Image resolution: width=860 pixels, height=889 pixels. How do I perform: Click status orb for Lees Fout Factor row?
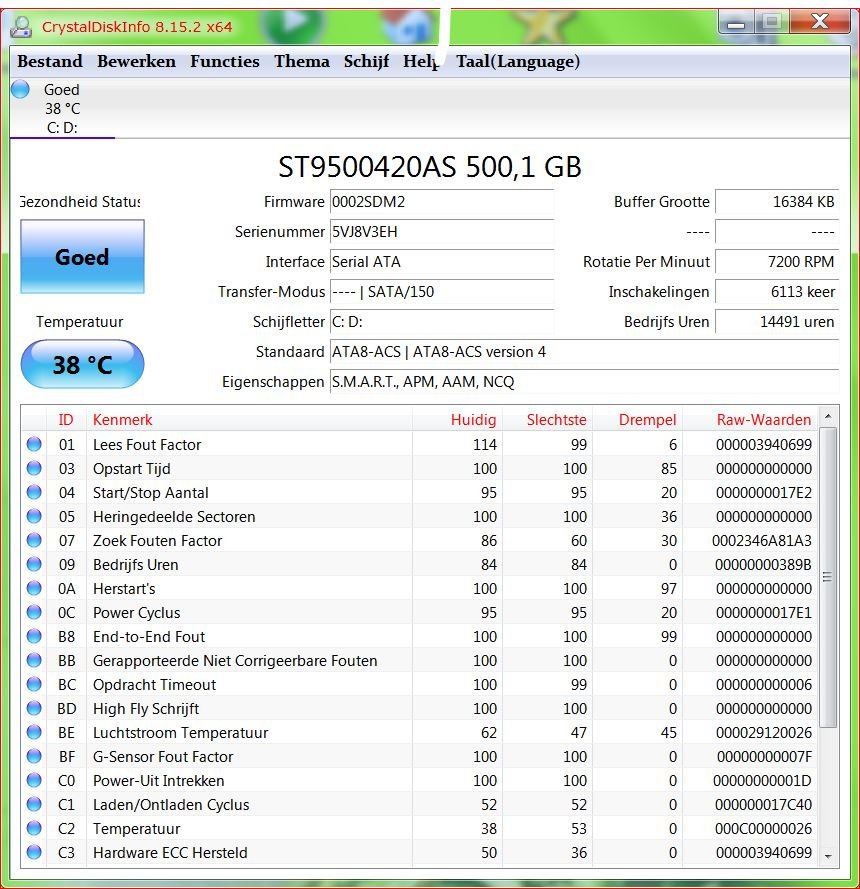[x=34, y=445]
